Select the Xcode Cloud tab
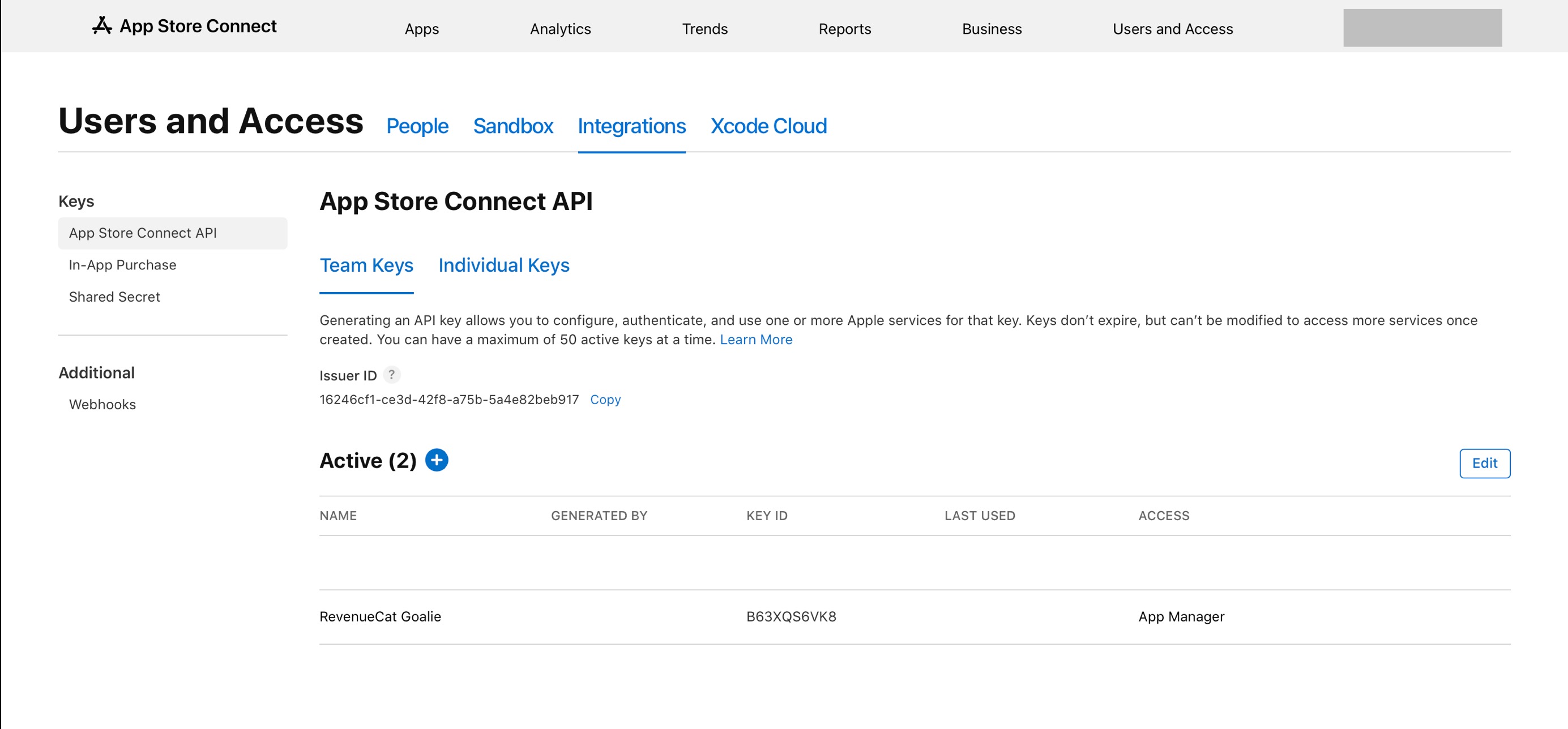The width and height of the screenshot is (1568, 729). tap(768, 126)
